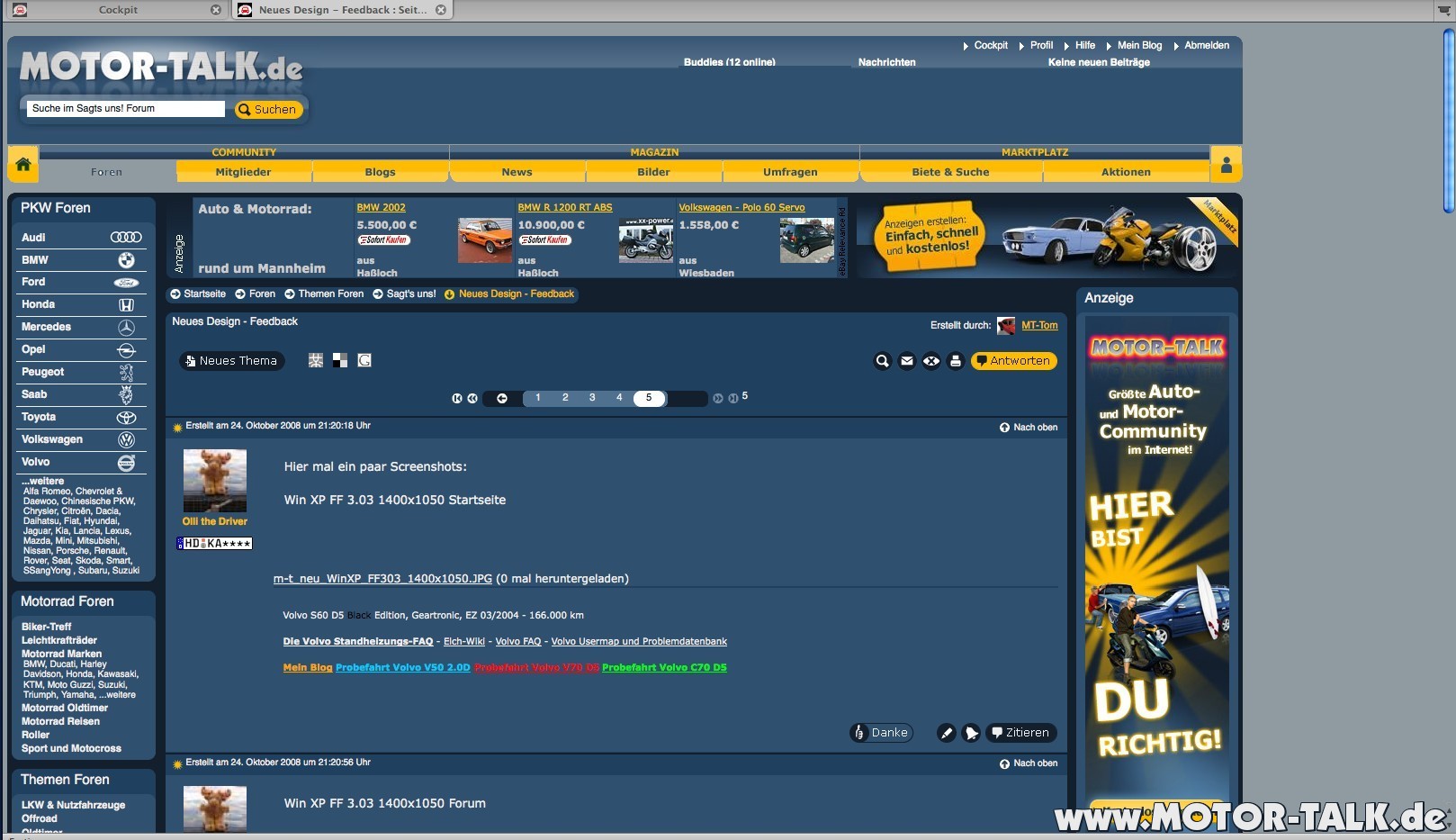This screenshot has width=1456, height=840.
Task: Open the Aktionen tab
Action: 1126,172
